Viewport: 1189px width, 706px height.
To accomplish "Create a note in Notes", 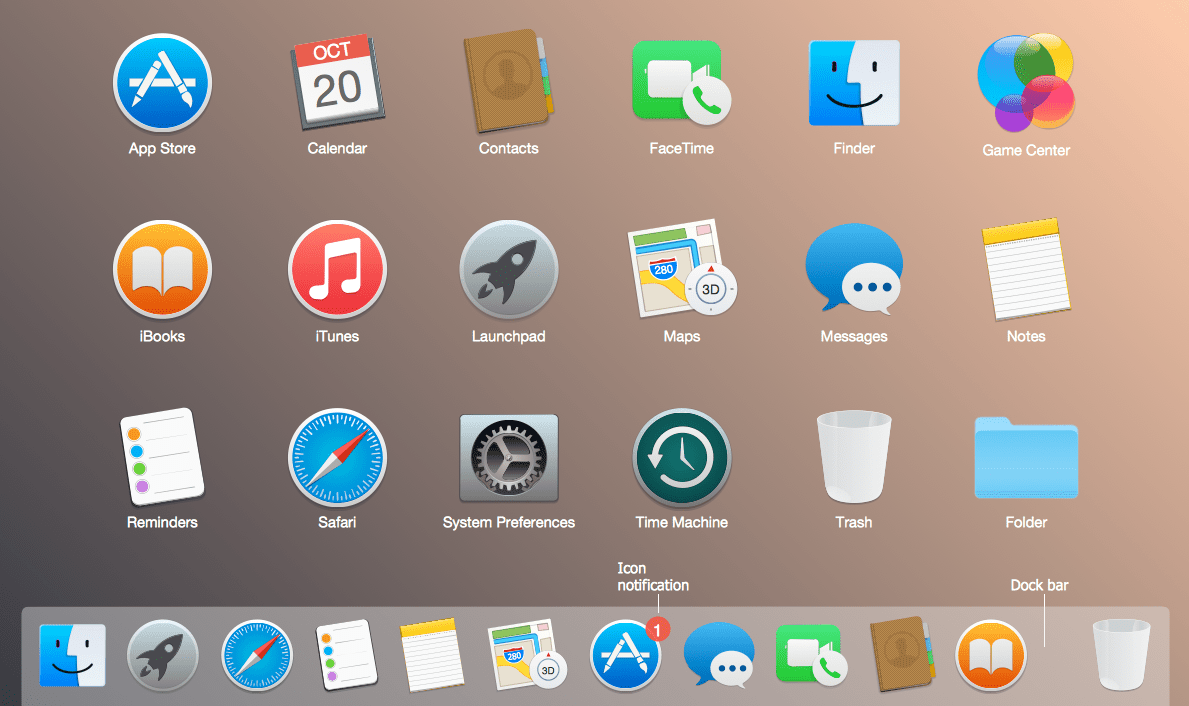I will pyautogui.click(x=1025, y=269).
